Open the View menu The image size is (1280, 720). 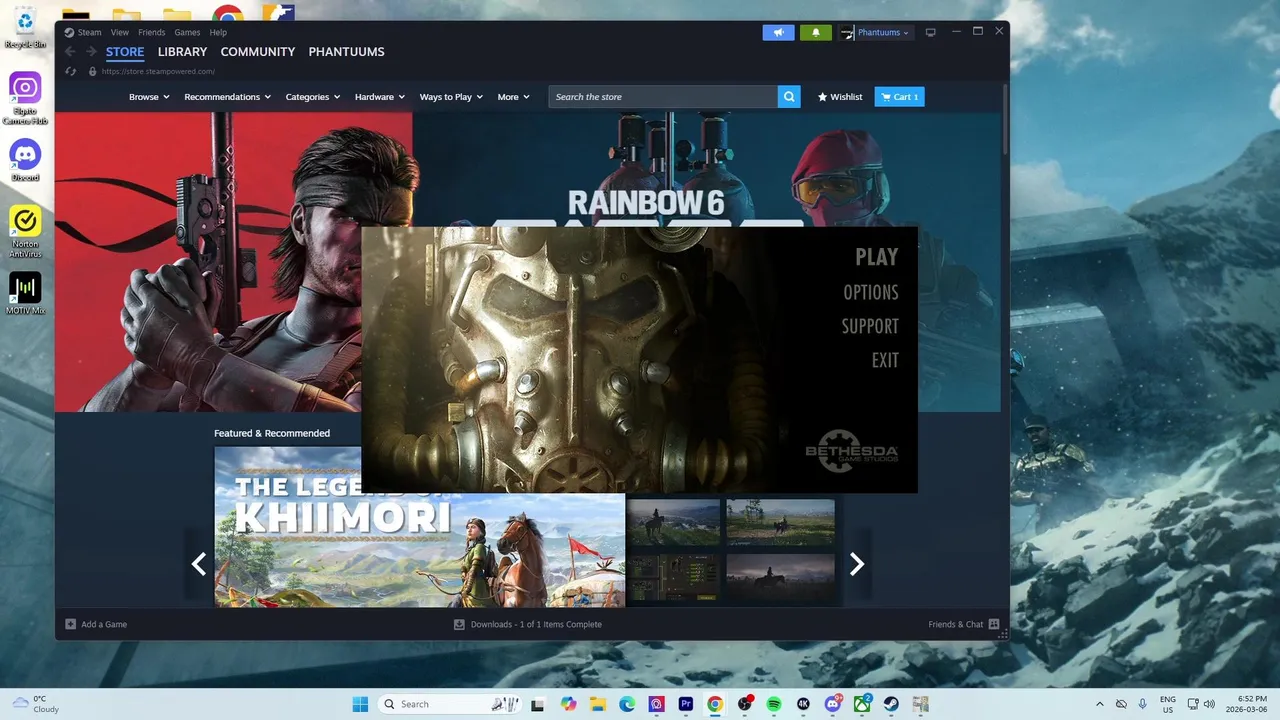[120, 32]
